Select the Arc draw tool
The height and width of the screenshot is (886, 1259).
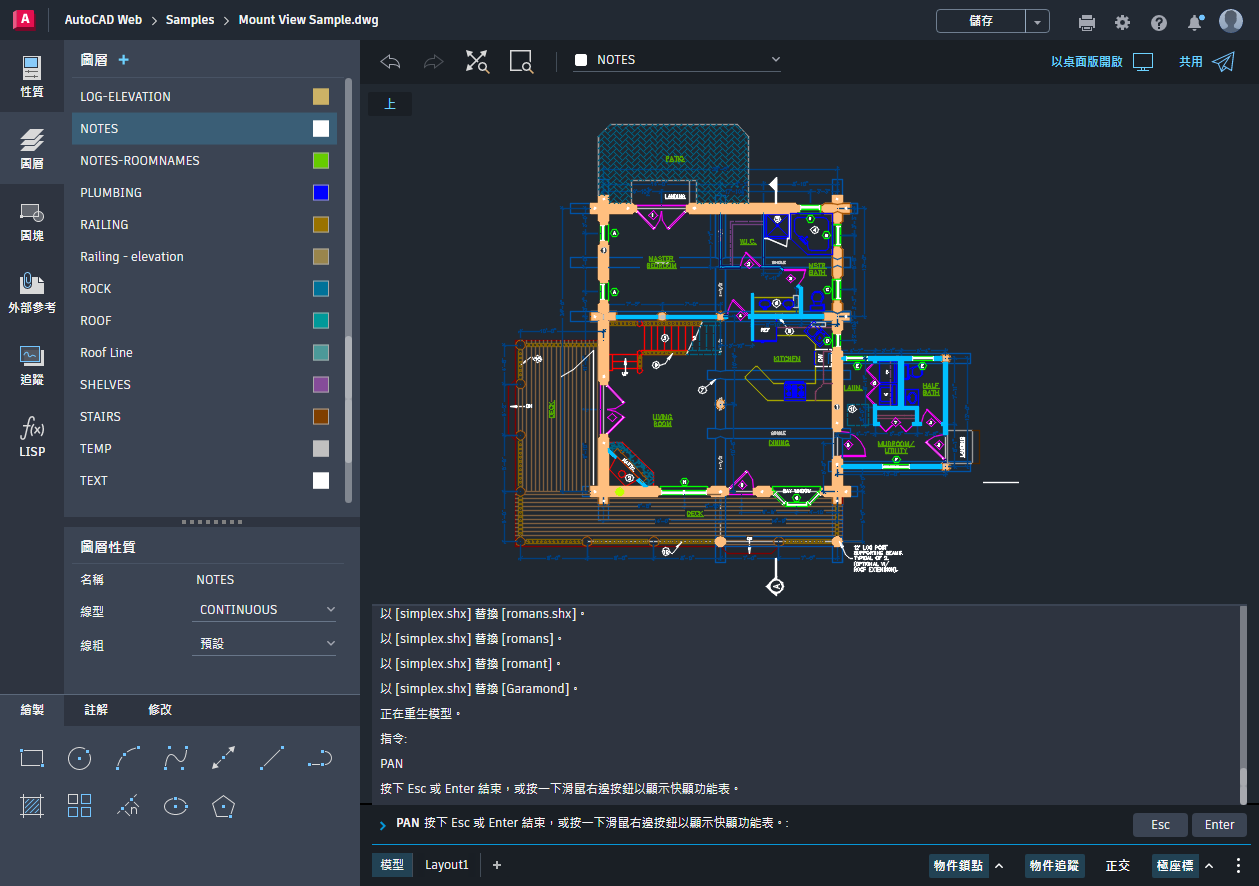point(128,758)
